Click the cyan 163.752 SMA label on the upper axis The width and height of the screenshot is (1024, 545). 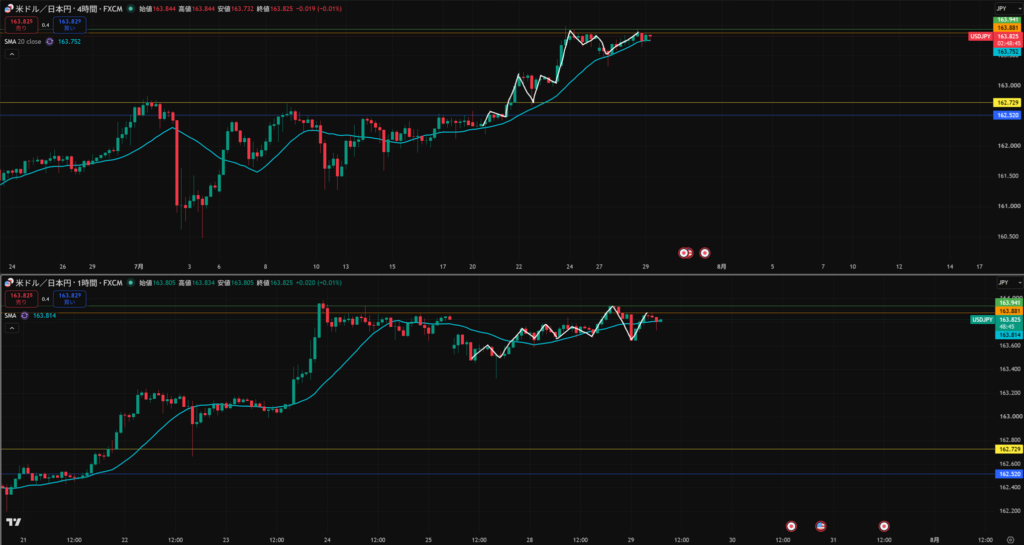tap(1006, 51)
